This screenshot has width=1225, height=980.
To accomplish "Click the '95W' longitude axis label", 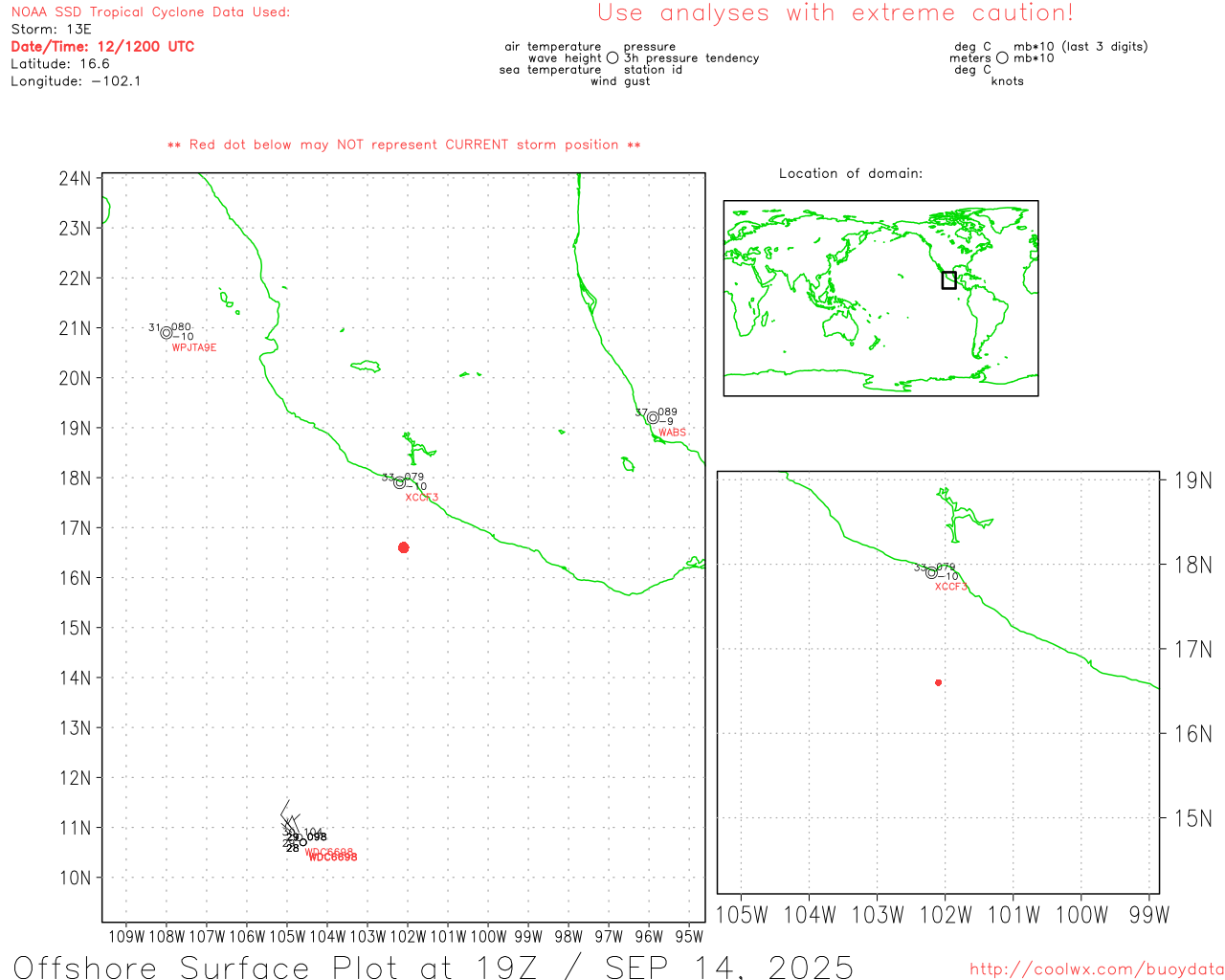I will [x=689, y=937].
